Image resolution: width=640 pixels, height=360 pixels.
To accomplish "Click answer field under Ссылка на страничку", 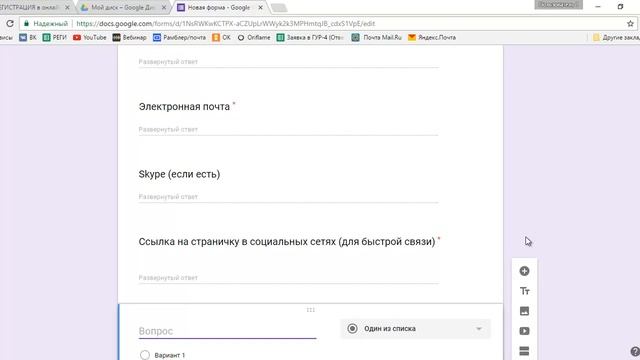I will pyautogui.click(x=288, y=278).
